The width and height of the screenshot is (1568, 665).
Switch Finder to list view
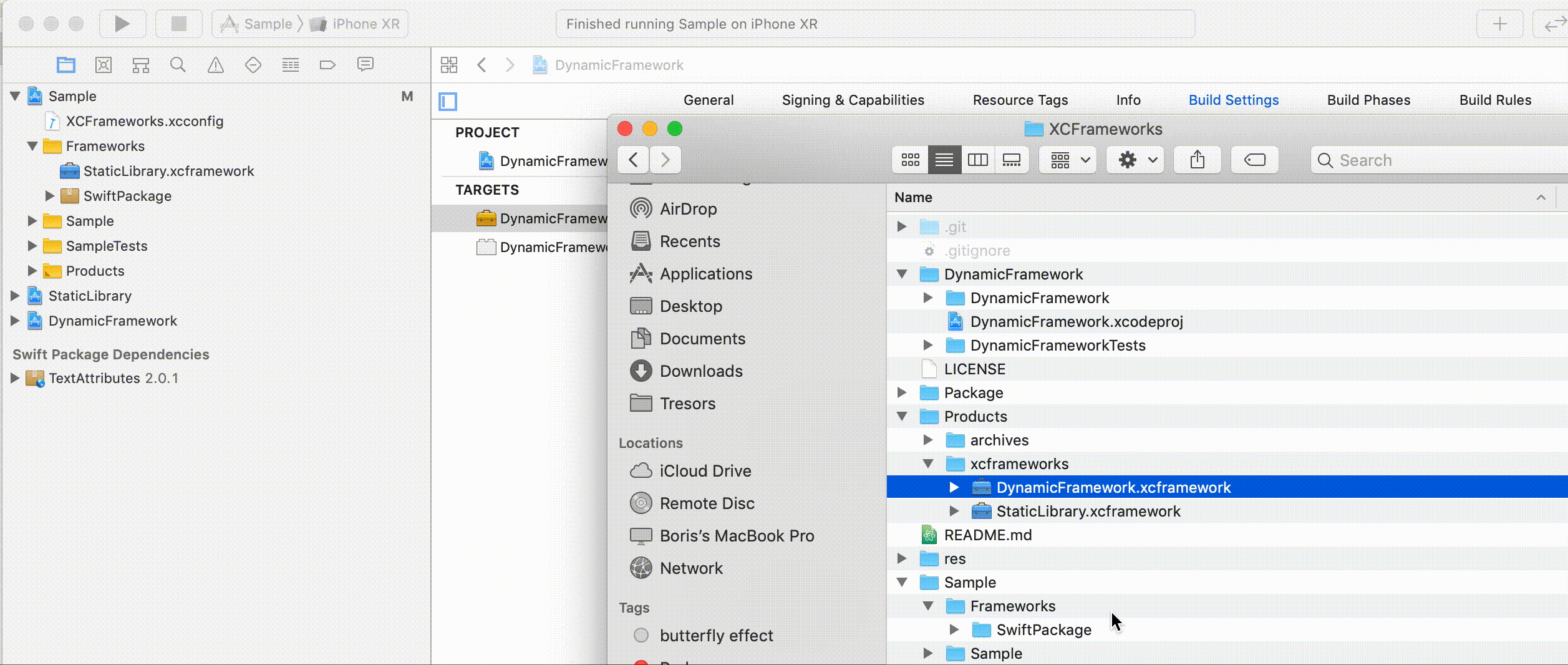944,160
